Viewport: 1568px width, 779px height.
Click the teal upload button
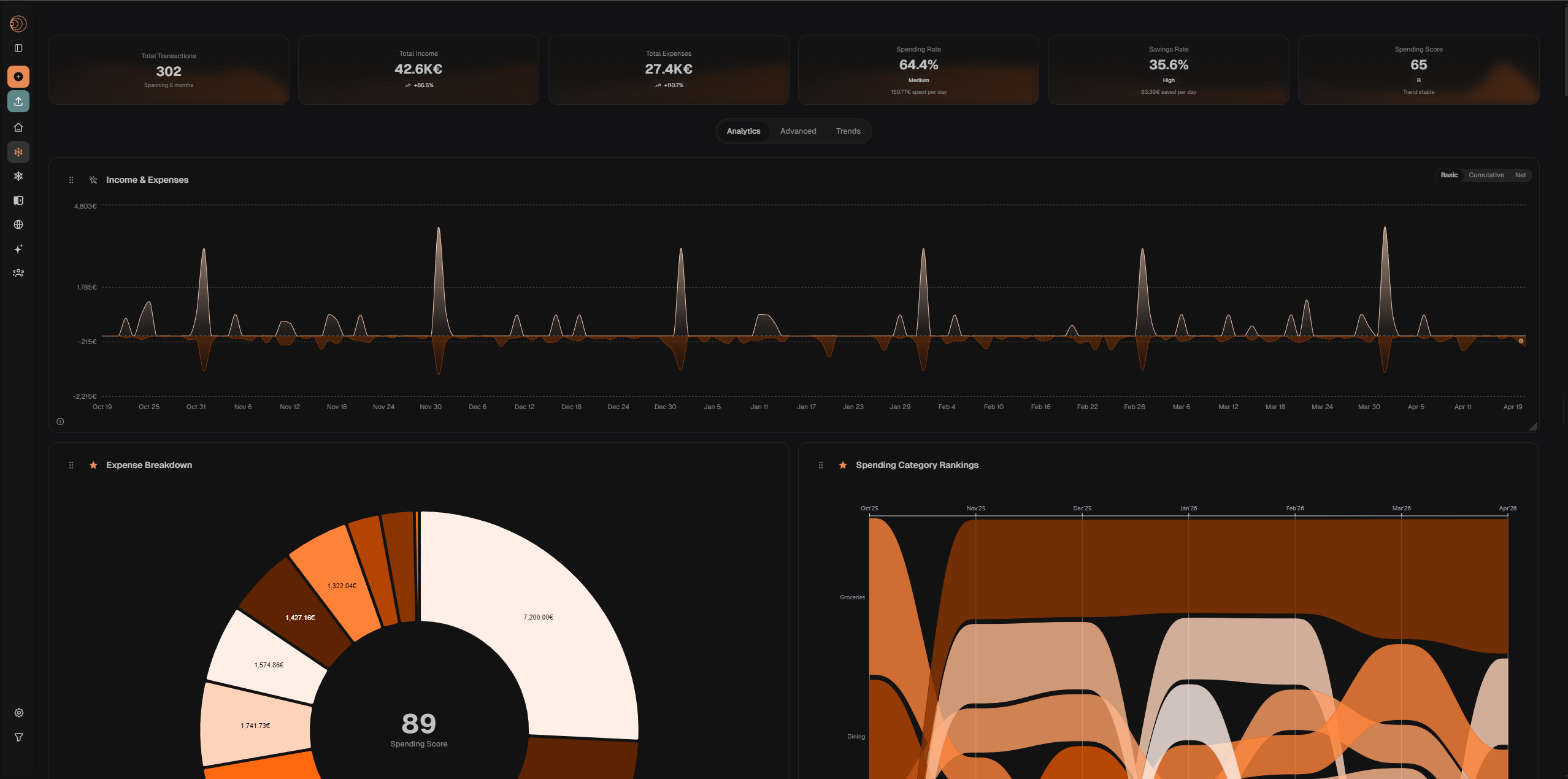click(x=18, y=101)
